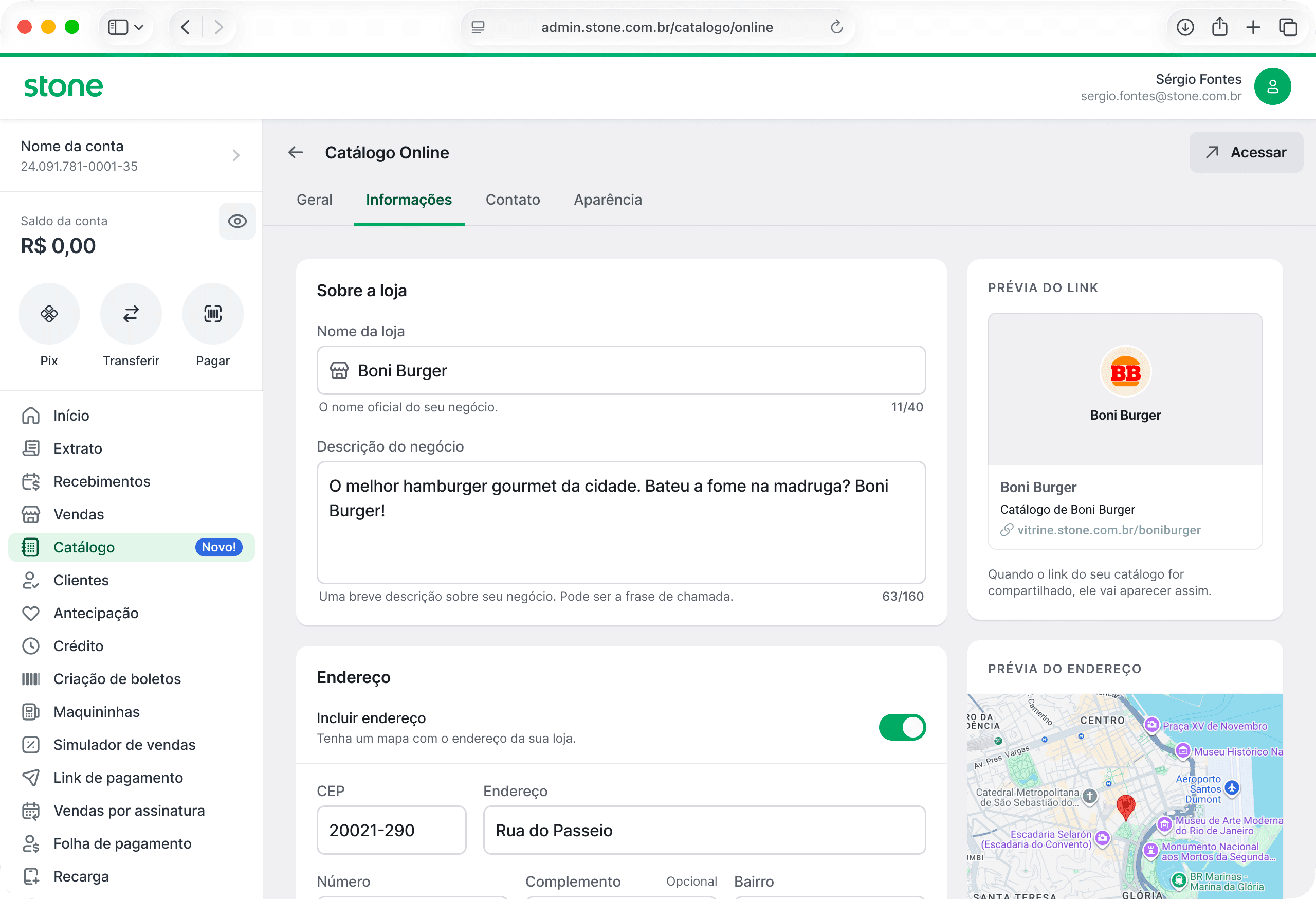This screenshot has width=1316, height=899.
Task: Click the Pix diamond icon
Action: tap(49, 314)
